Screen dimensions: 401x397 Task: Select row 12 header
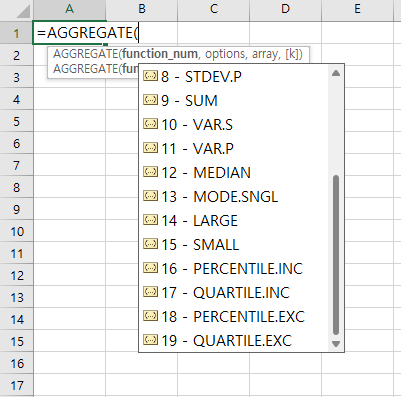pyautogui.click(x=16, y=275)
